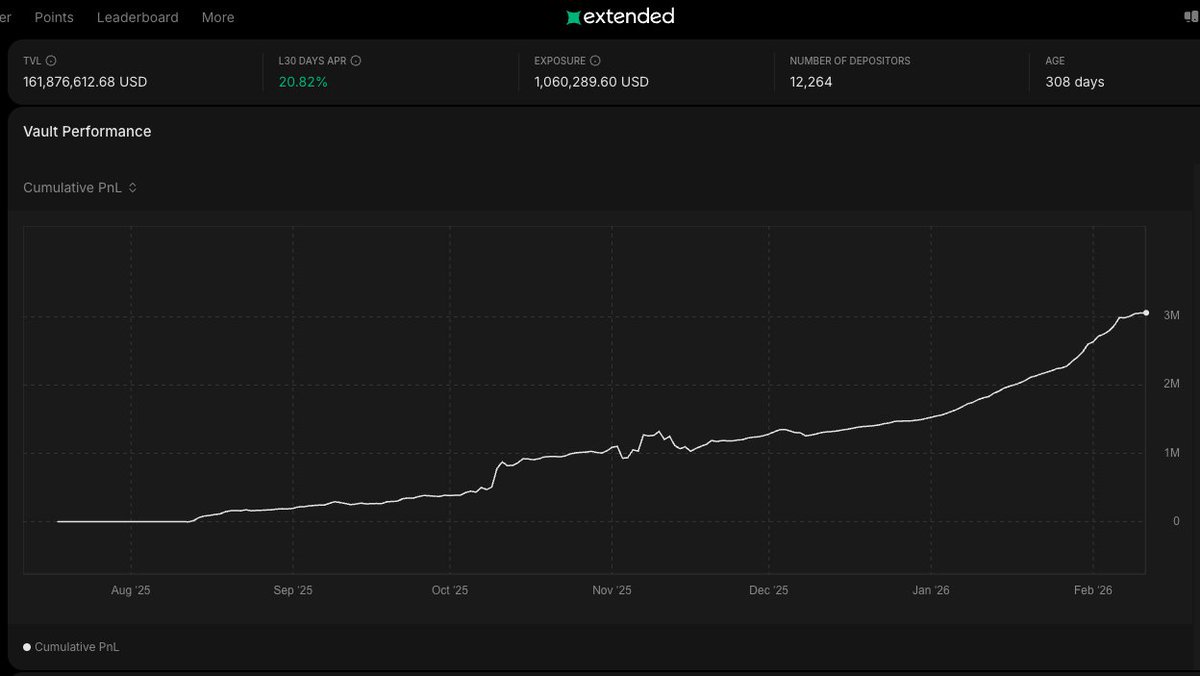1200x676 pixels.
Task: Show the L30 Days APR info icon
Action: [x=356, y=61]
